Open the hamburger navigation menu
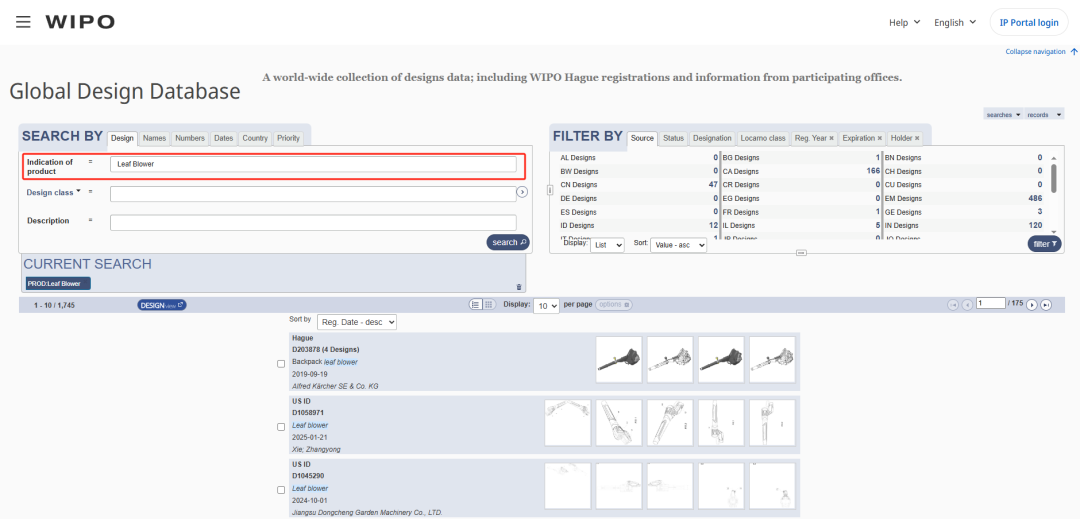The height and width of the screenshot is (519, 1080). pos(23,22)
